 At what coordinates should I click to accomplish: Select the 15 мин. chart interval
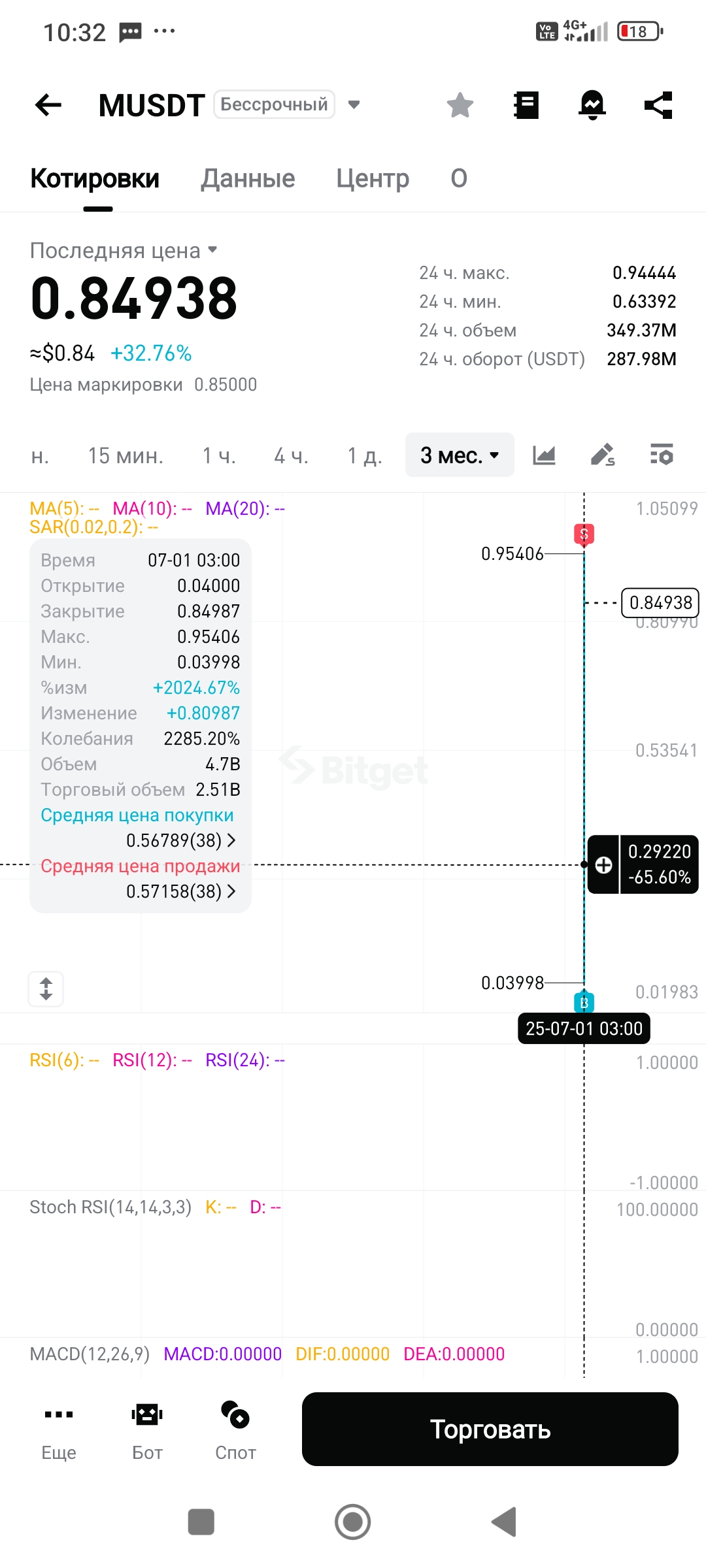click(126, 455)
